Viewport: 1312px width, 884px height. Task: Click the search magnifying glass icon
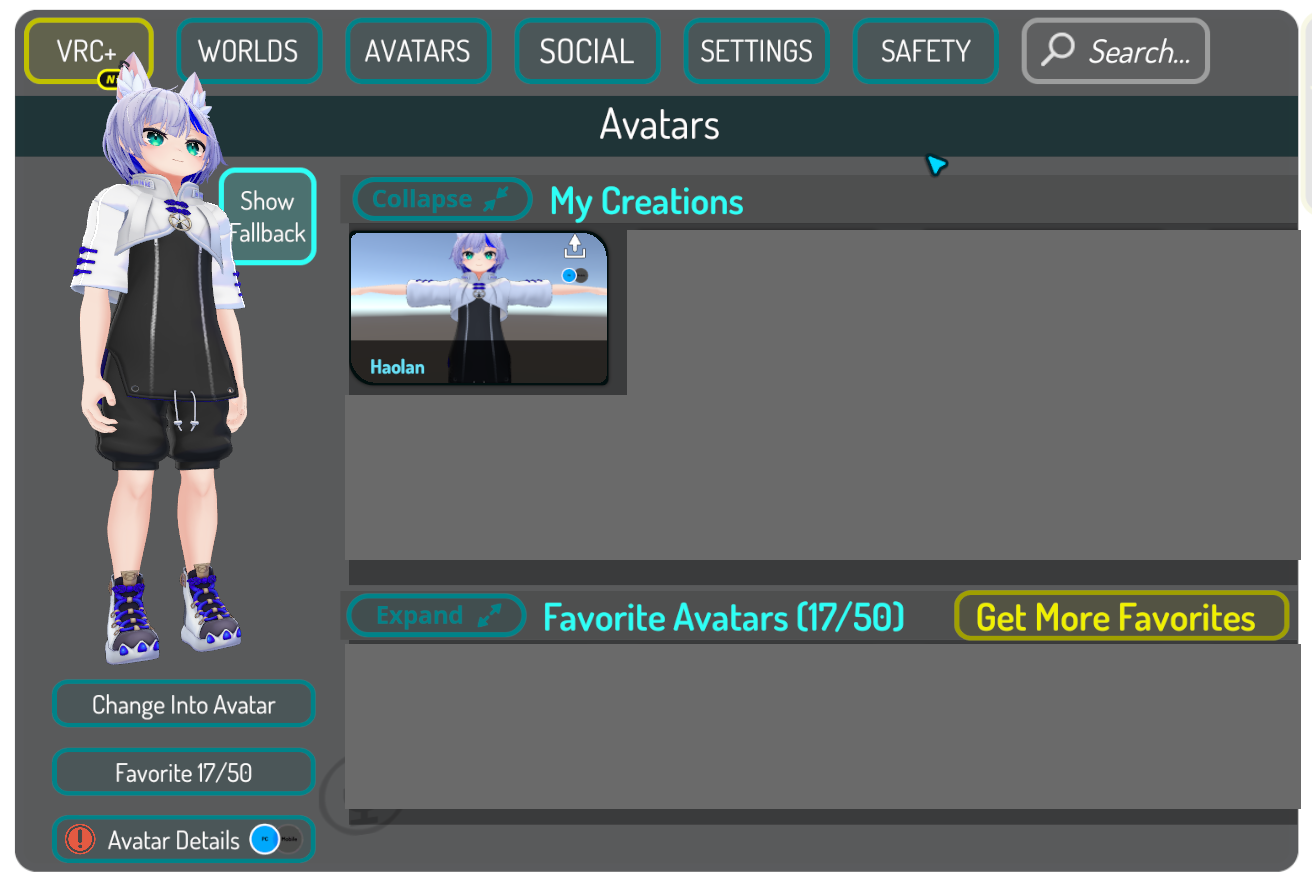[1057, 50]
